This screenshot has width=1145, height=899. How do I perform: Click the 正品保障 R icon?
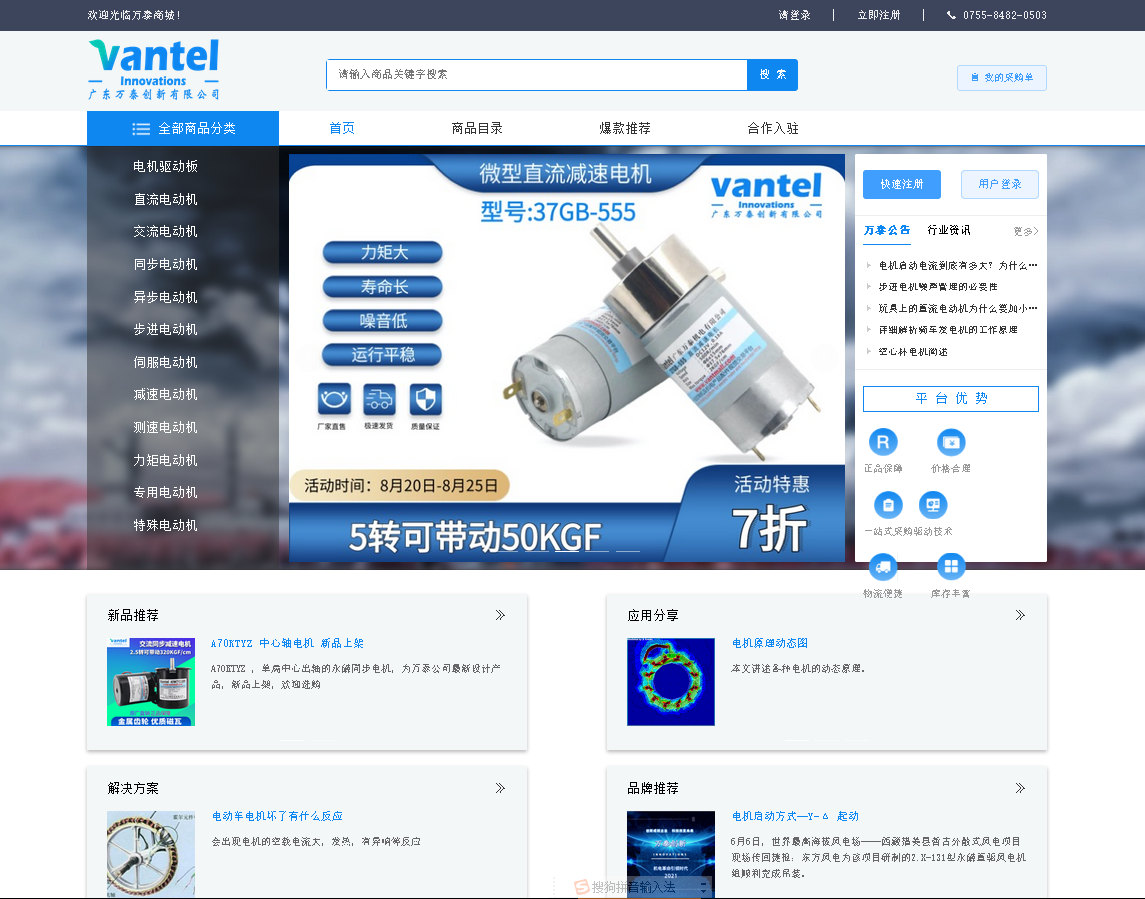coord(883,442)
